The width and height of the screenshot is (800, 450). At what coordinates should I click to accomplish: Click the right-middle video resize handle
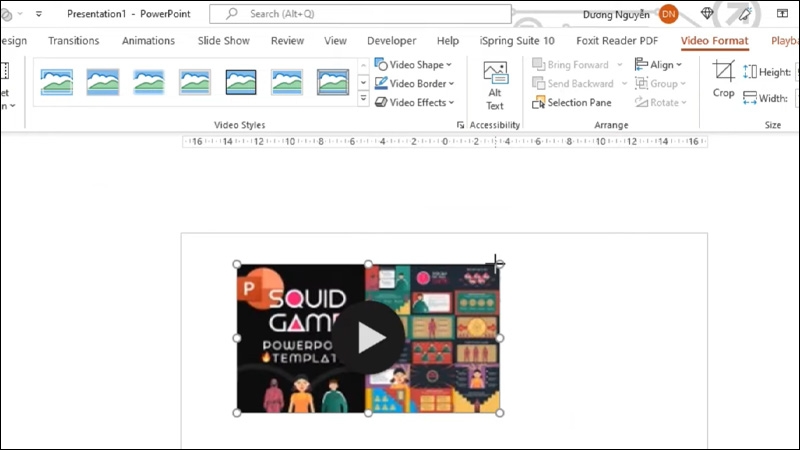pyautogui.click(x=499, y=338)
